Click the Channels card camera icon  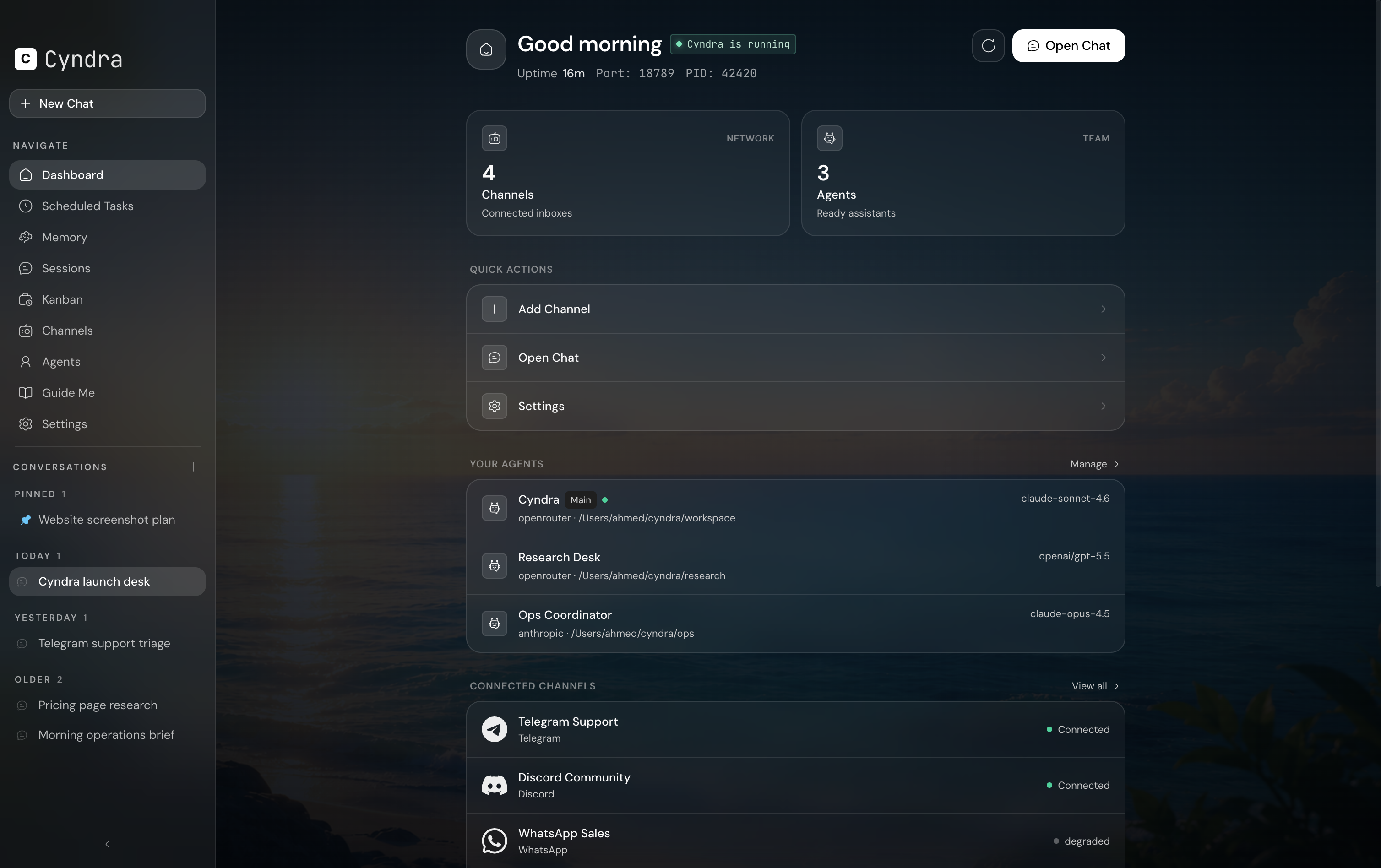(x=495, y=138)
